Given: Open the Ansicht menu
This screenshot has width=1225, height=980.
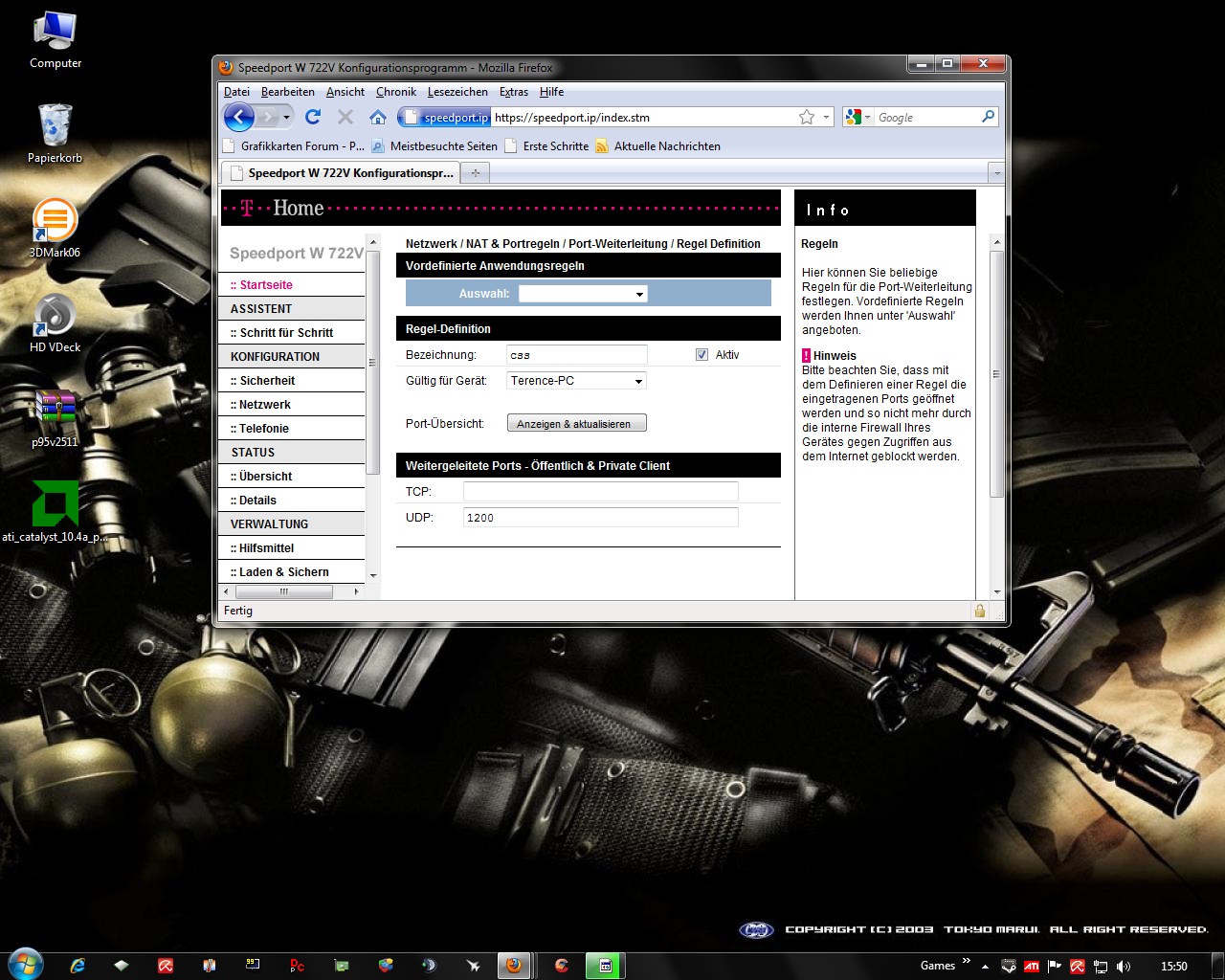Looking at the screenshot, I should [x=345, y=92].
